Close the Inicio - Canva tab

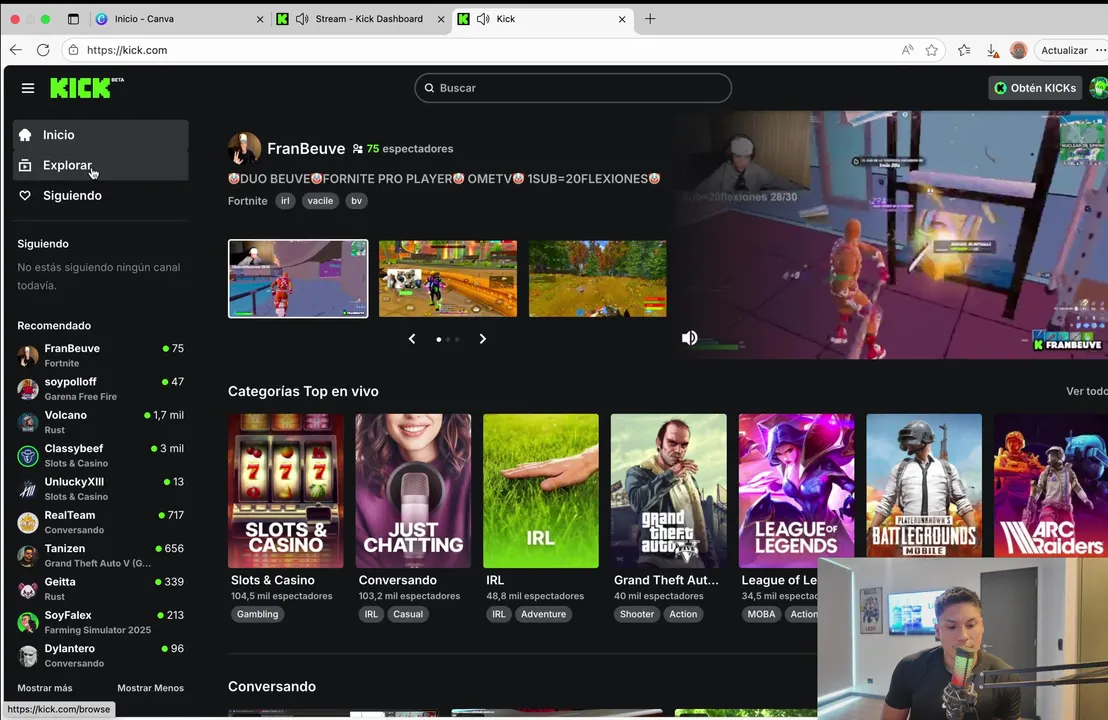pyautogui.click(x=259, y=19)
